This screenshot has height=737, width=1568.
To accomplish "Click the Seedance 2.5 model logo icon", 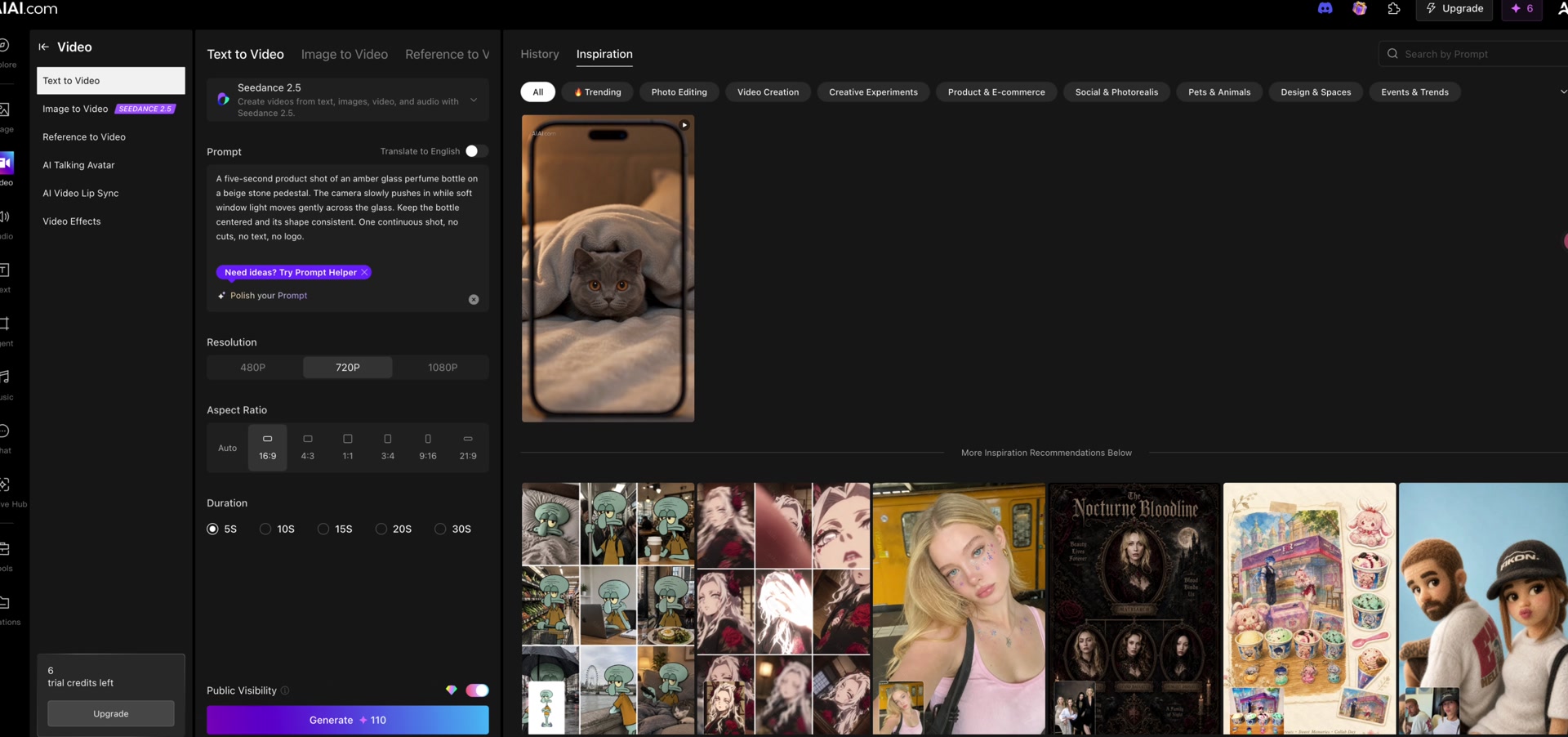I will point(223,99).
